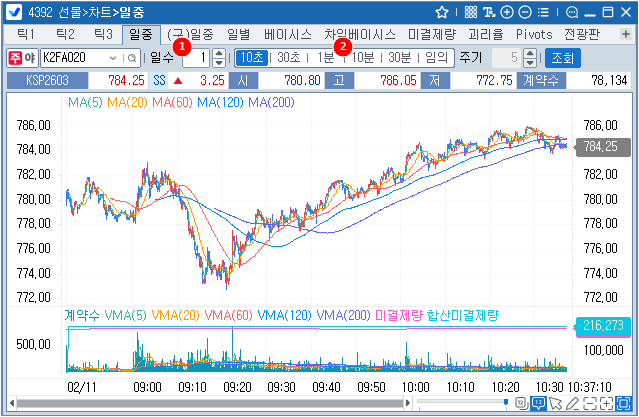
Task: Click the 임의 custom interval button
Action: coord(437,58)
